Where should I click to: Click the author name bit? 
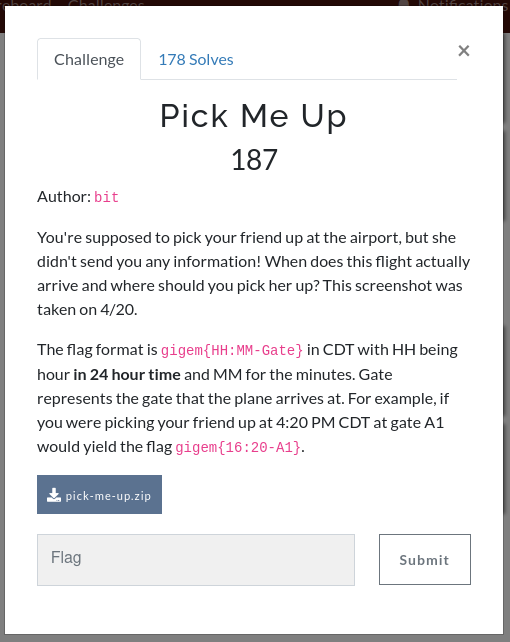[x=106, y=197]
